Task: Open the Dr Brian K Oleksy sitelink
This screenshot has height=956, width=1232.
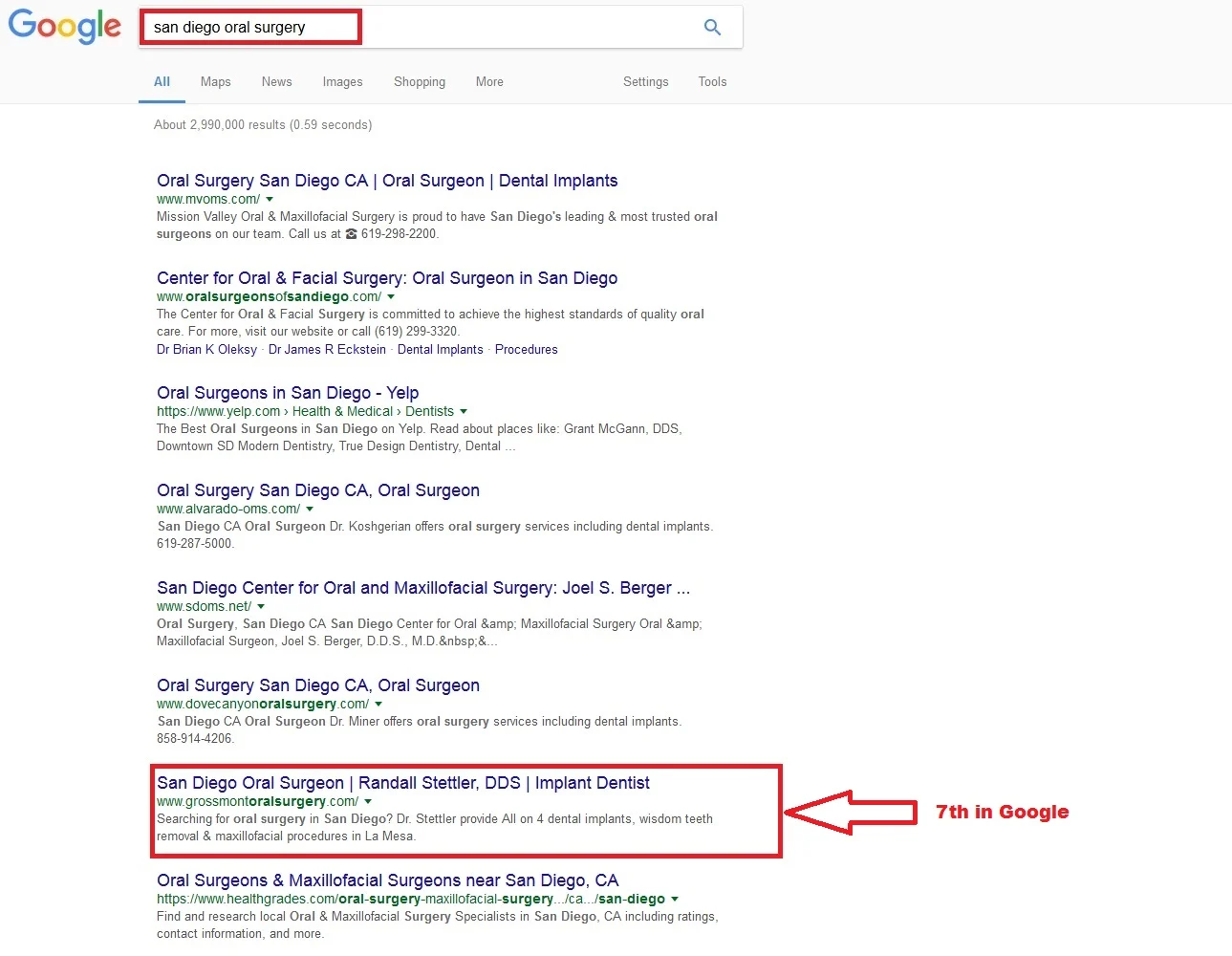Action: tap(206, 350)
